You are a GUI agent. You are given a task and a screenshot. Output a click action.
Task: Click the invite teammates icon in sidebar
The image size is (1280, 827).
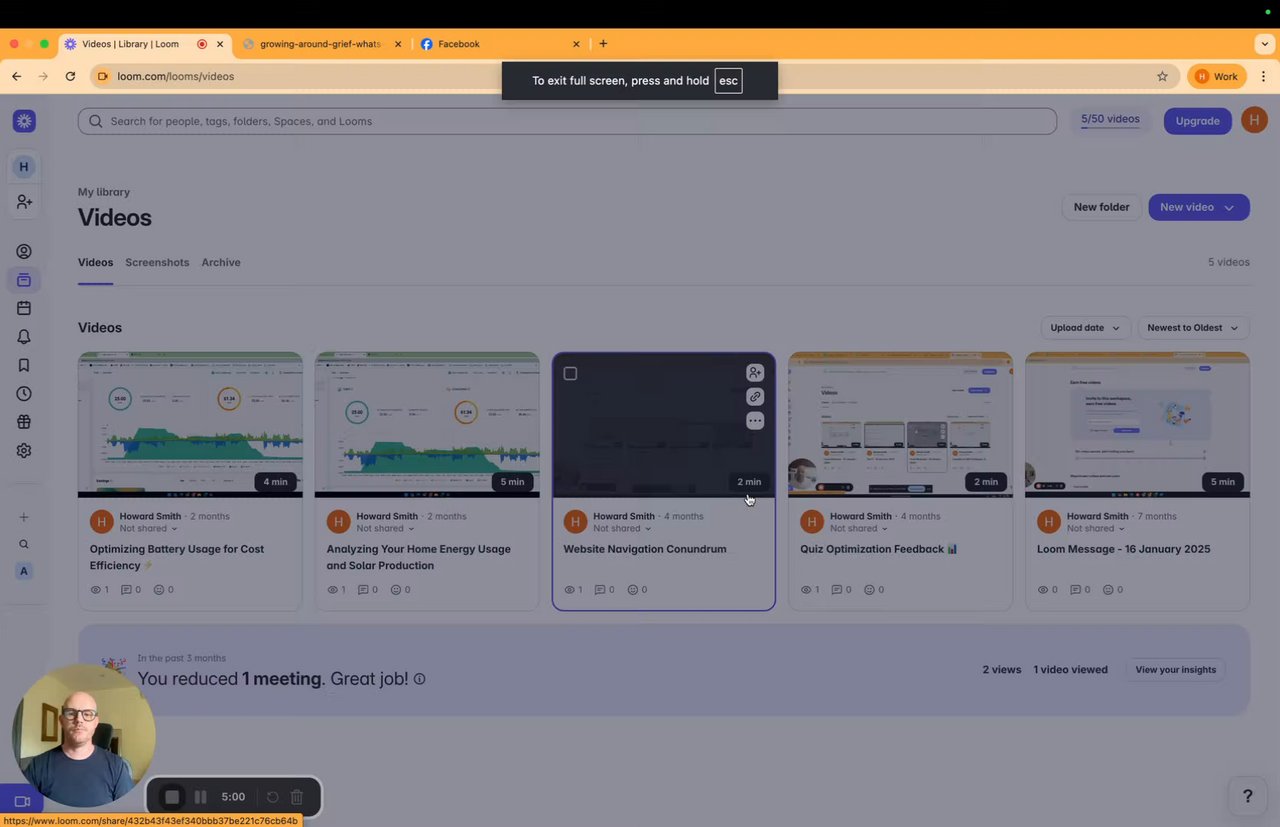(24, 202)
